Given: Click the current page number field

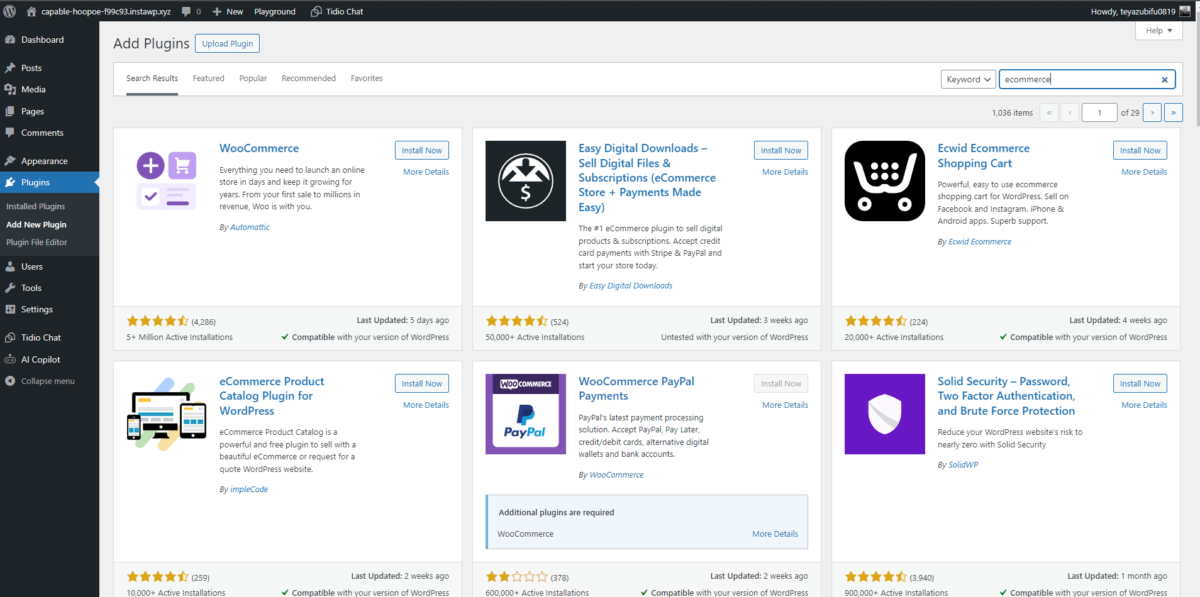Looking at the screenshot, I should pos(1100,113).
